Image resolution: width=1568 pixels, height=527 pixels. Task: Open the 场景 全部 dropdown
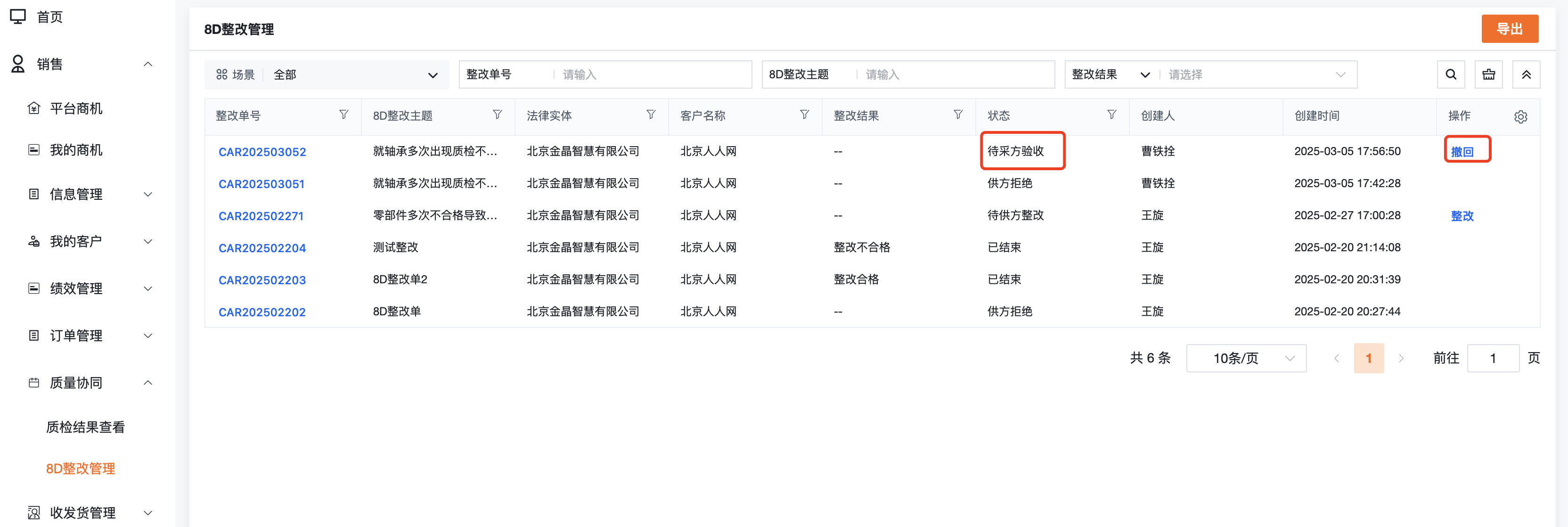click(327, 74)
